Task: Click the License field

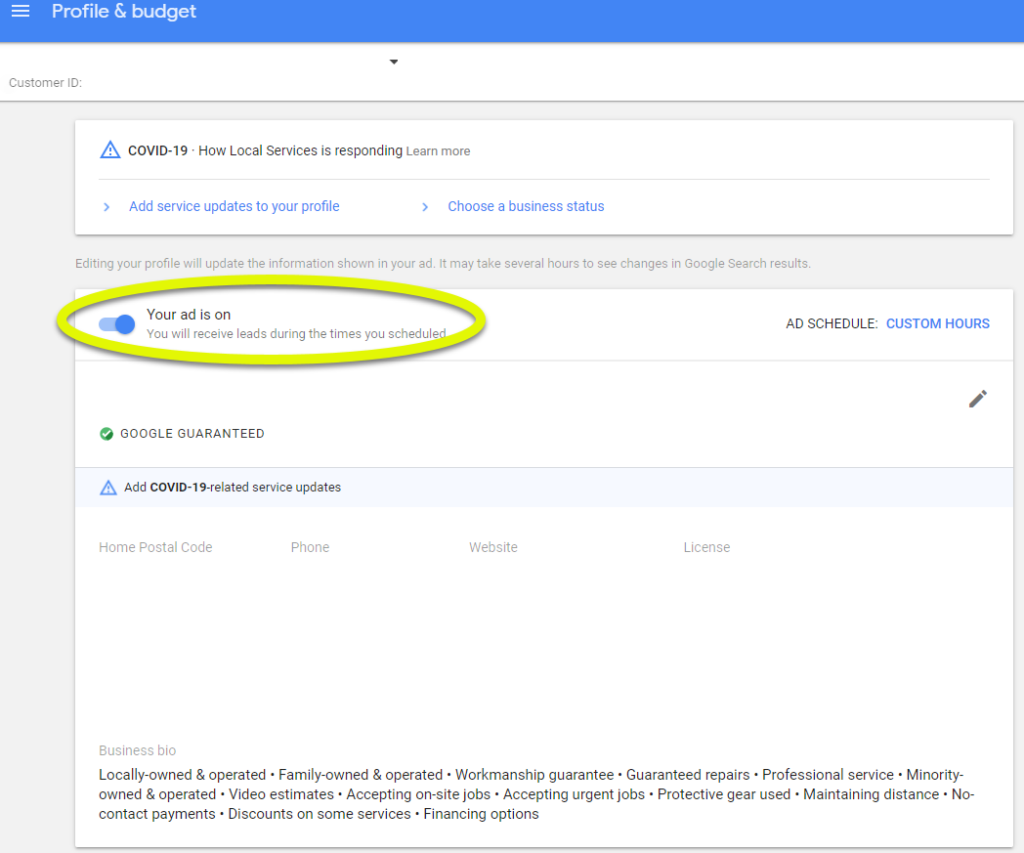Action: pyautogui.click(x=707, y=547)
